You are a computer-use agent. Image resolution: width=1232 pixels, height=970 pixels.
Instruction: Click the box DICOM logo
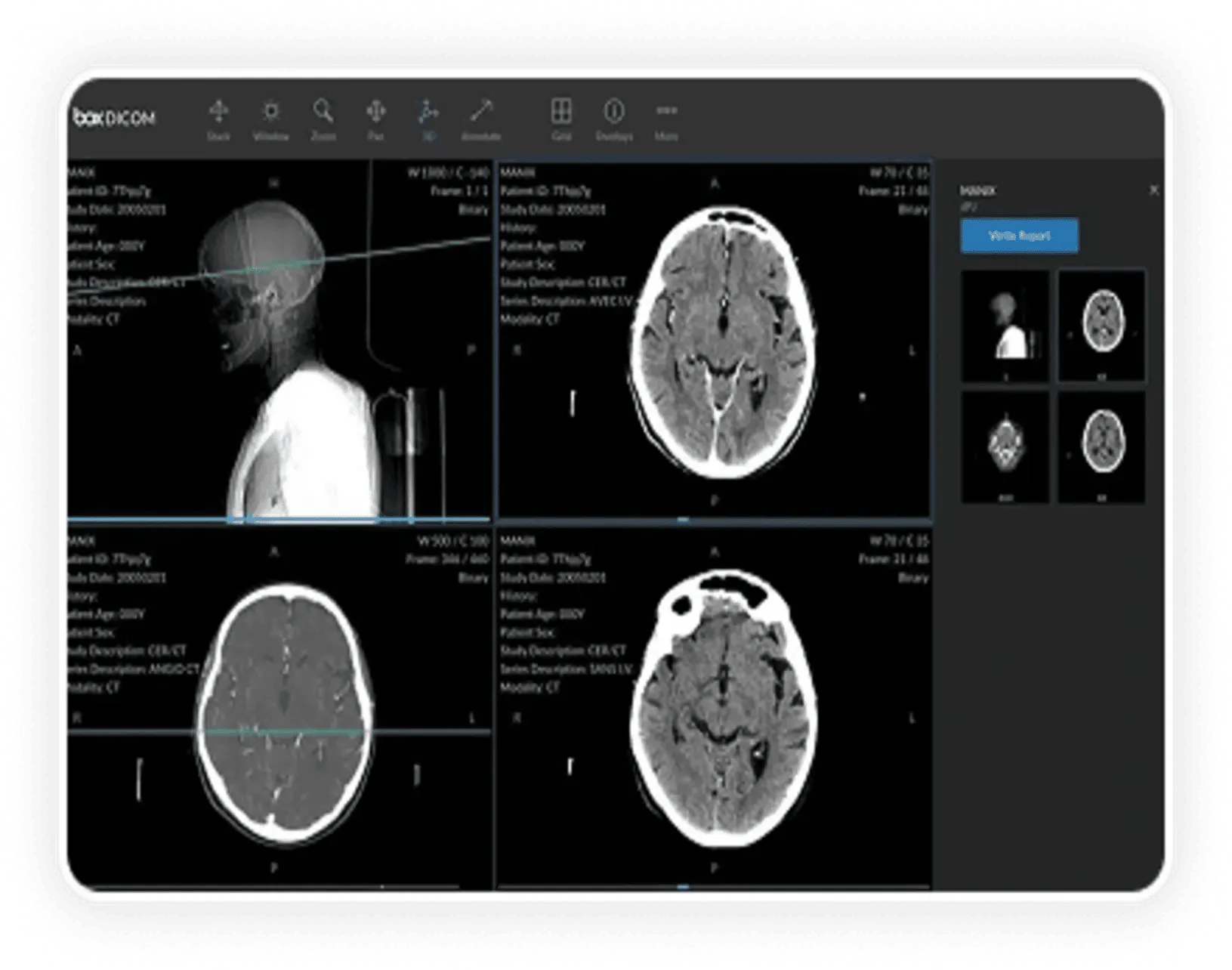pyautogui.click(x=114, y=117)
